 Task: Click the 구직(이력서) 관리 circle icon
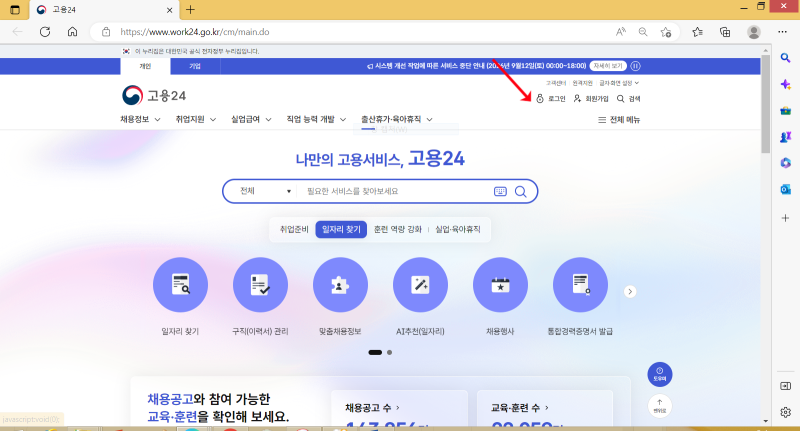pyautogui.click(x=260, y=285)
